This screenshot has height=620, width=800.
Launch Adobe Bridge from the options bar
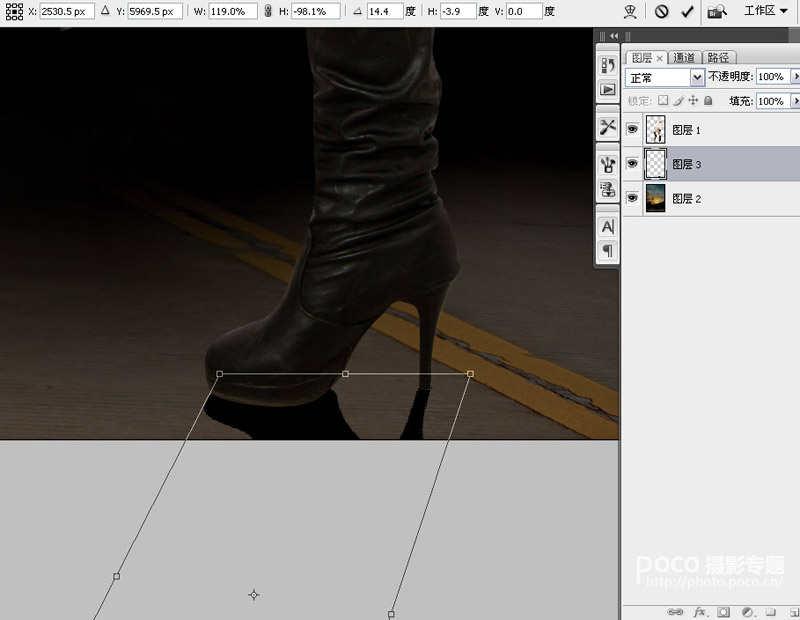[717, 12]
